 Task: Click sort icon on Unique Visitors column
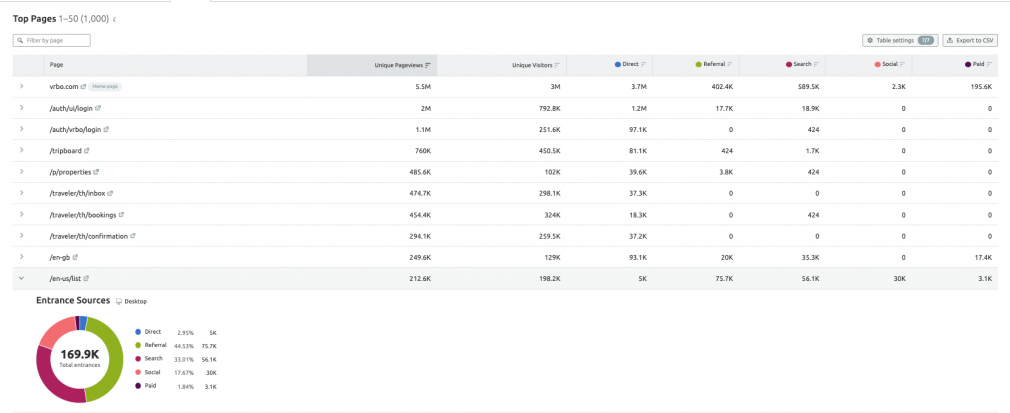coord(559,65)
